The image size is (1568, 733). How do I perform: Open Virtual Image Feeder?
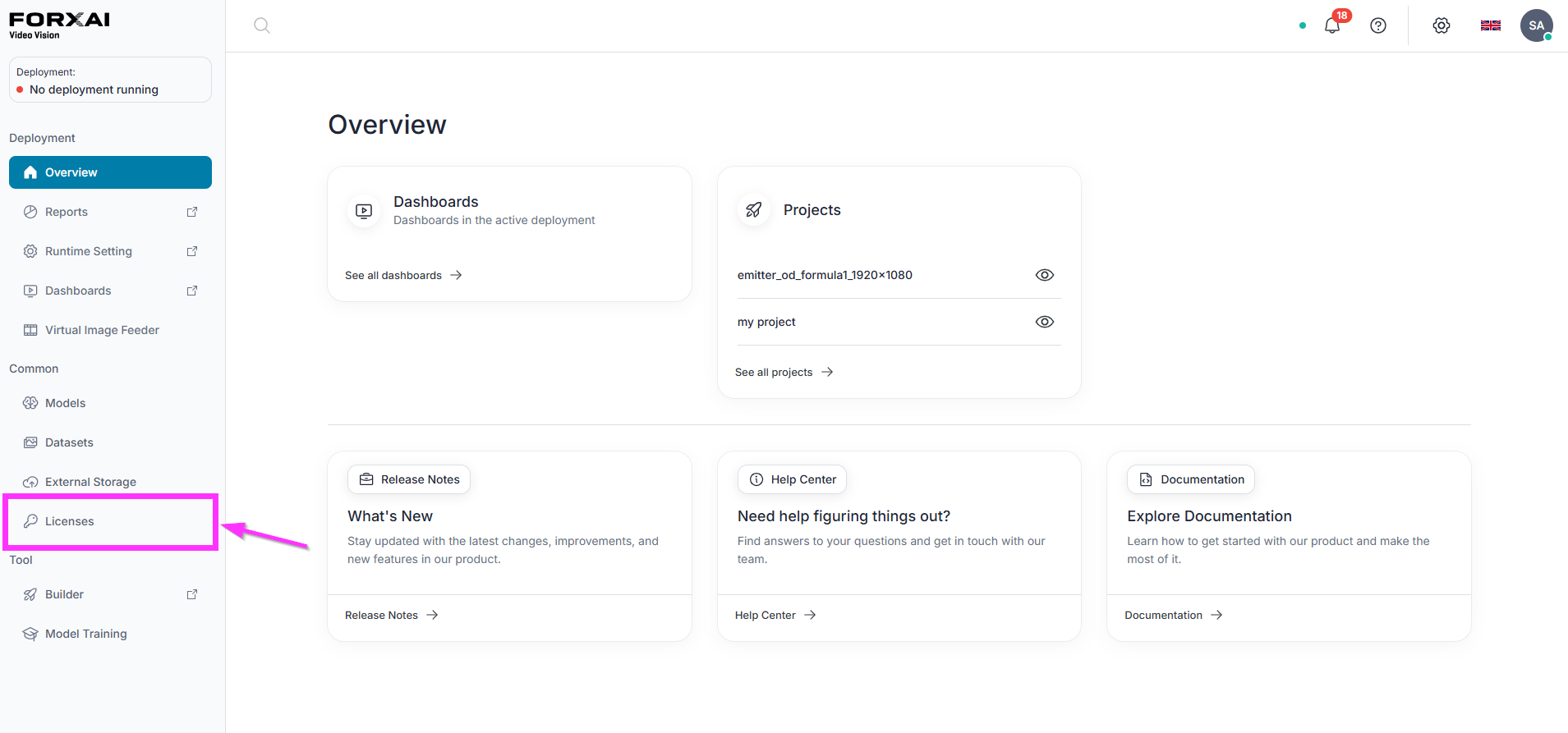point(110,330)
